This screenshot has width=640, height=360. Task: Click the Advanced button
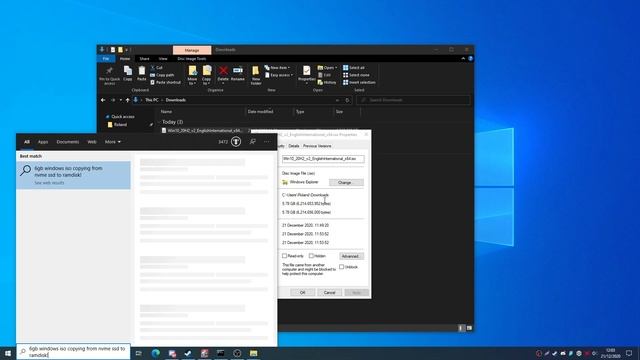point(351,256)
